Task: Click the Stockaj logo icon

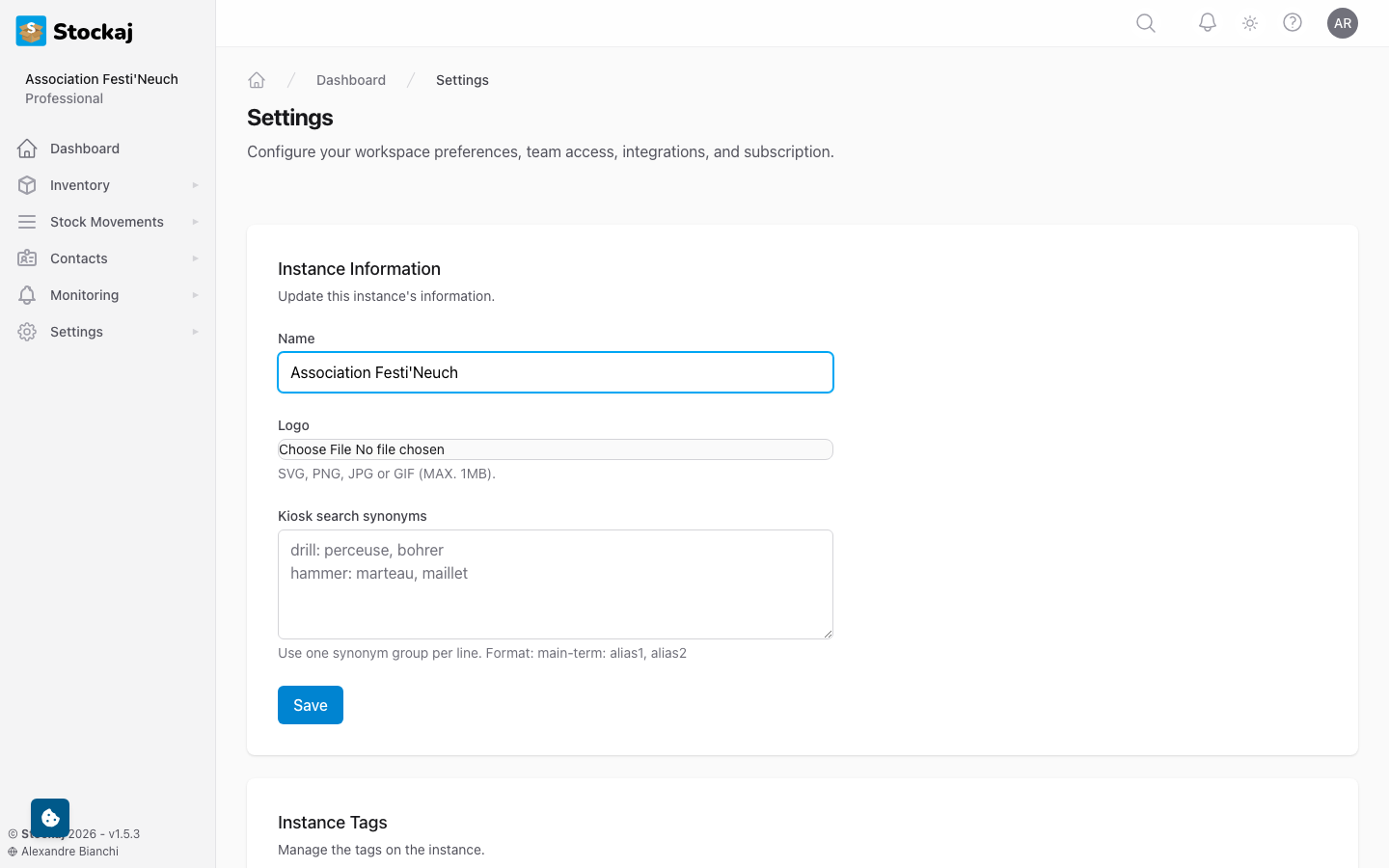Action: click(x=31, y=31)
